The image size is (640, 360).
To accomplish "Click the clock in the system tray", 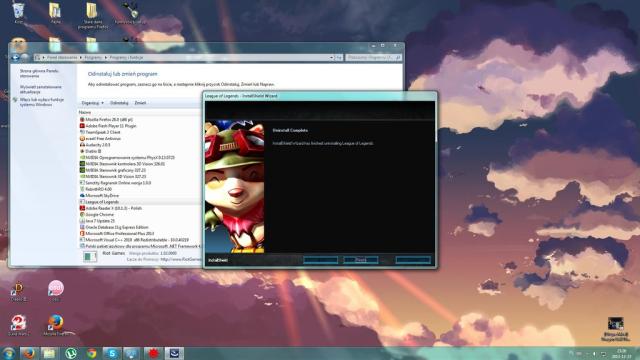I will point(621,353).
